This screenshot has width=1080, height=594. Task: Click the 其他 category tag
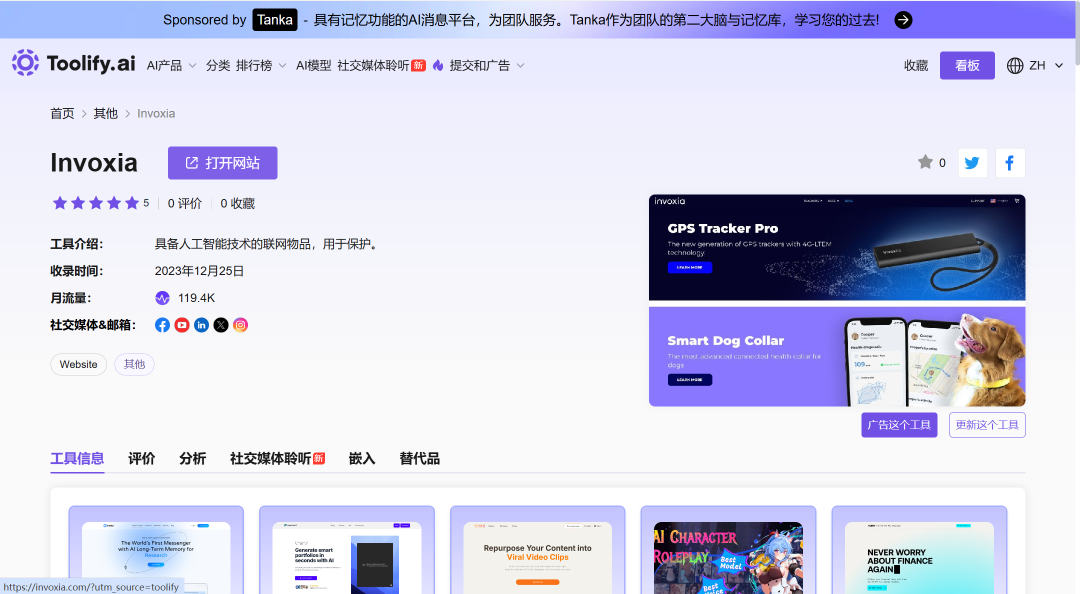coord(134,365)
